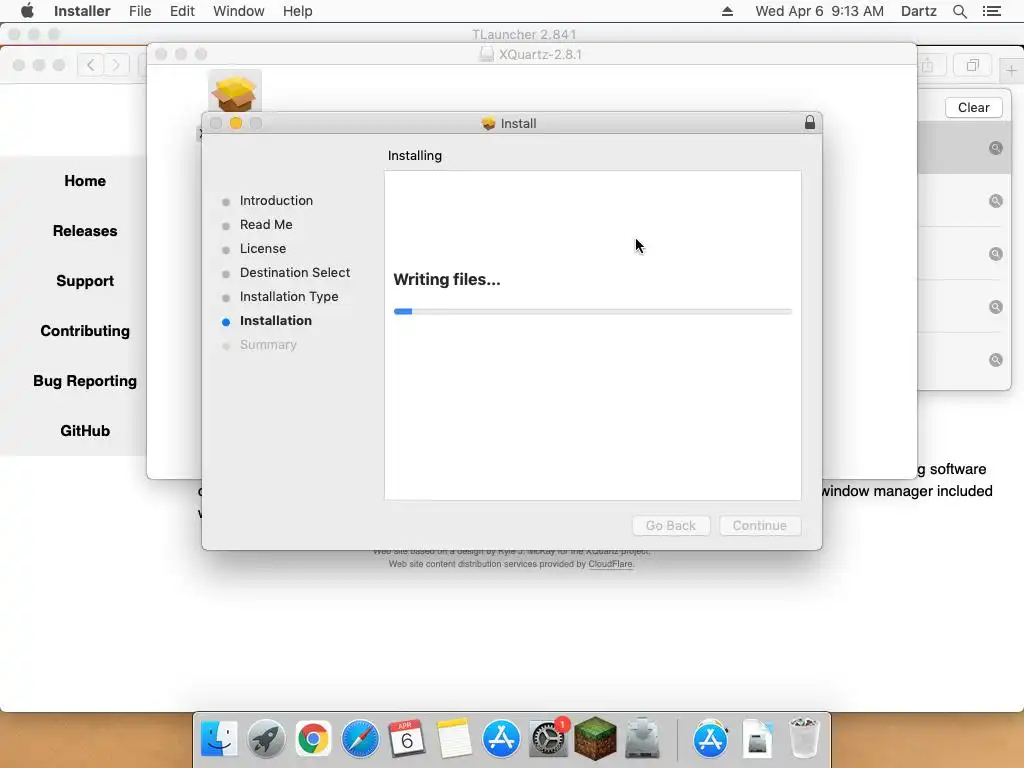Open the Installer application menu
Viewport: 1024px width, 768px height.
(x=82, y=11)
